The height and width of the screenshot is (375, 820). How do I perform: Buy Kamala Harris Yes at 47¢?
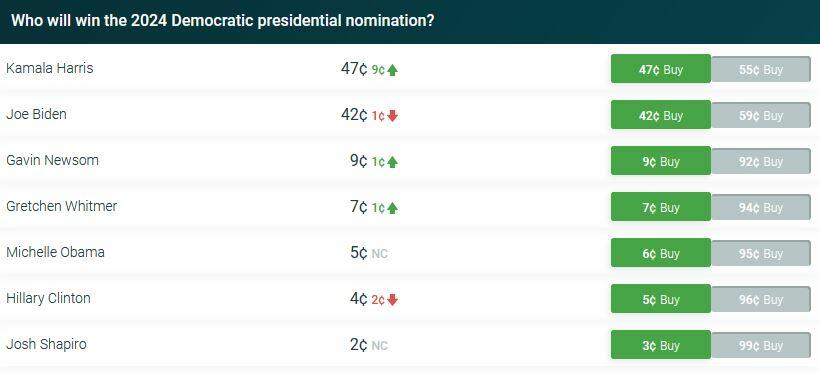[660, 69]
